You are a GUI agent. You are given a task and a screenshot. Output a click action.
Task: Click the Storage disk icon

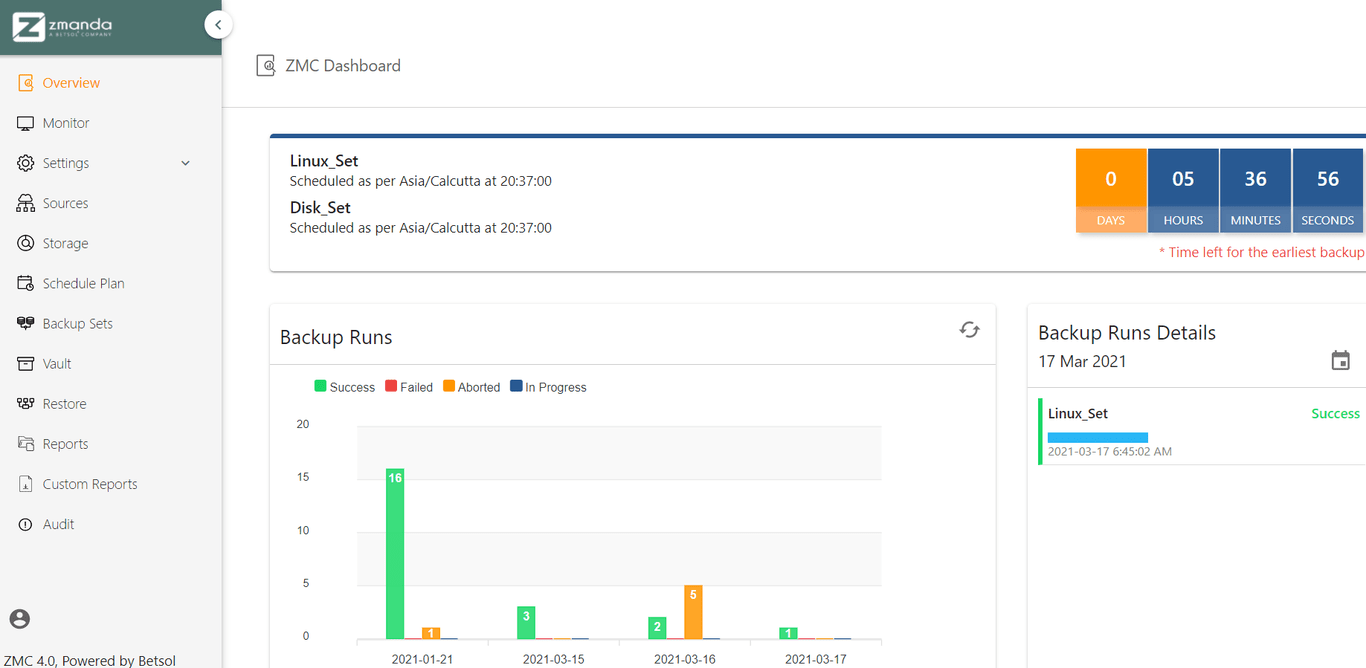coord(26,243)
